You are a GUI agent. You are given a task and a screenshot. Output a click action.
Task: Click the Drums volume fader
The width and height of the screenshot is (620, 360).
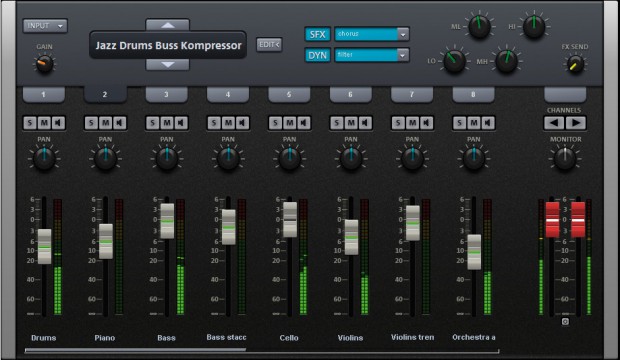[x=44, y=246]
